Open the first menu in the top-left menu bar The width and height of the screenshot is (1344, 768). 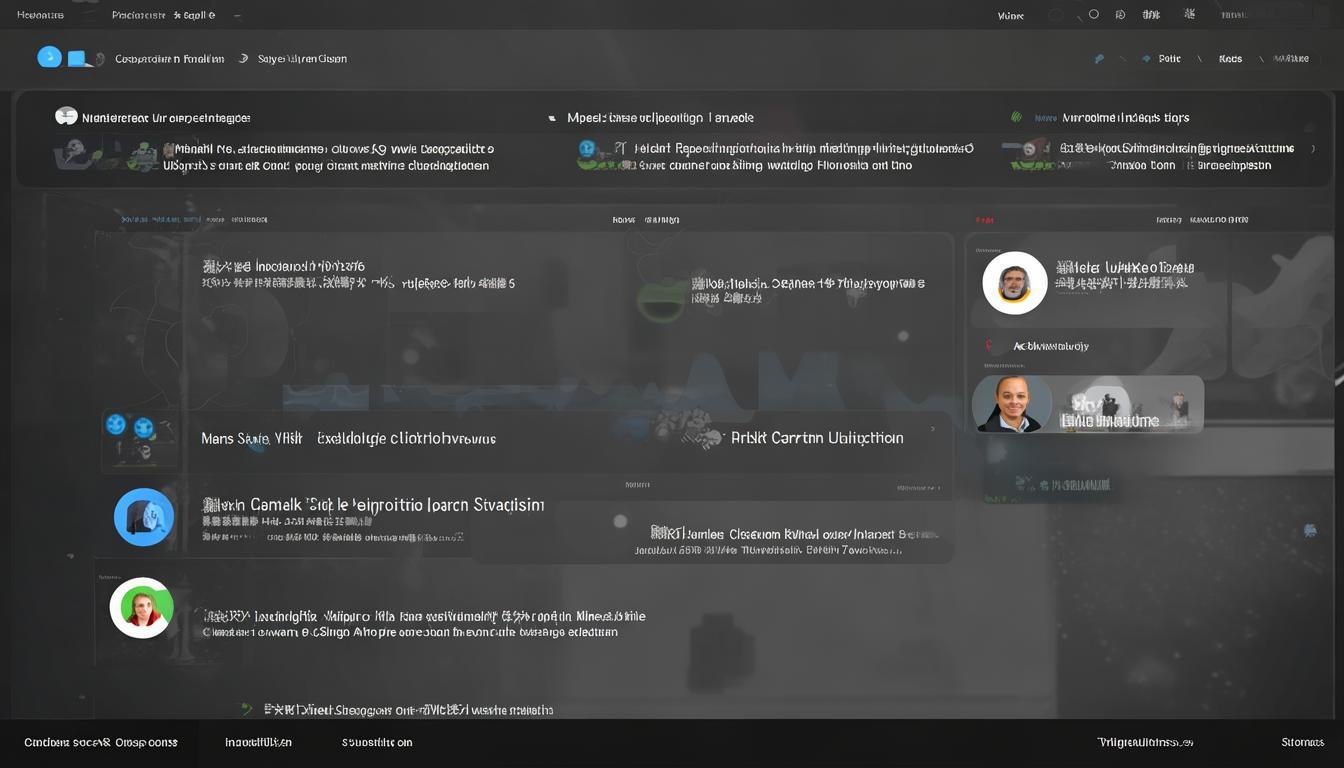[x=40, y=15]
